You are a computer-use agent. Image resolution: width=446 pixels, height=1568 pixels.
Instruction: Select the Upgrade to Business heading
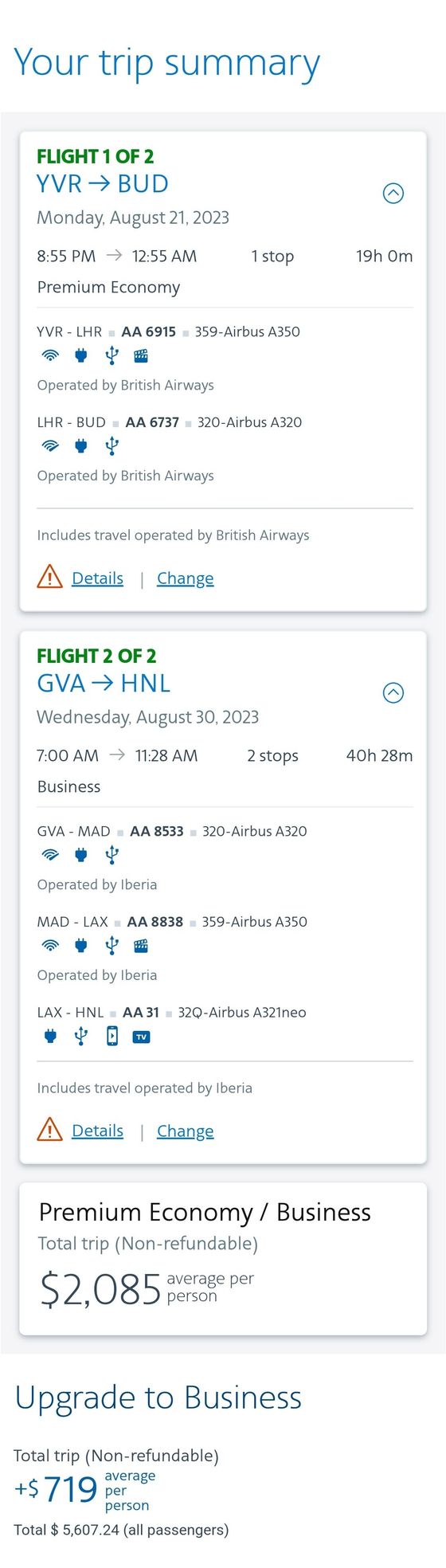(158, 1398)
